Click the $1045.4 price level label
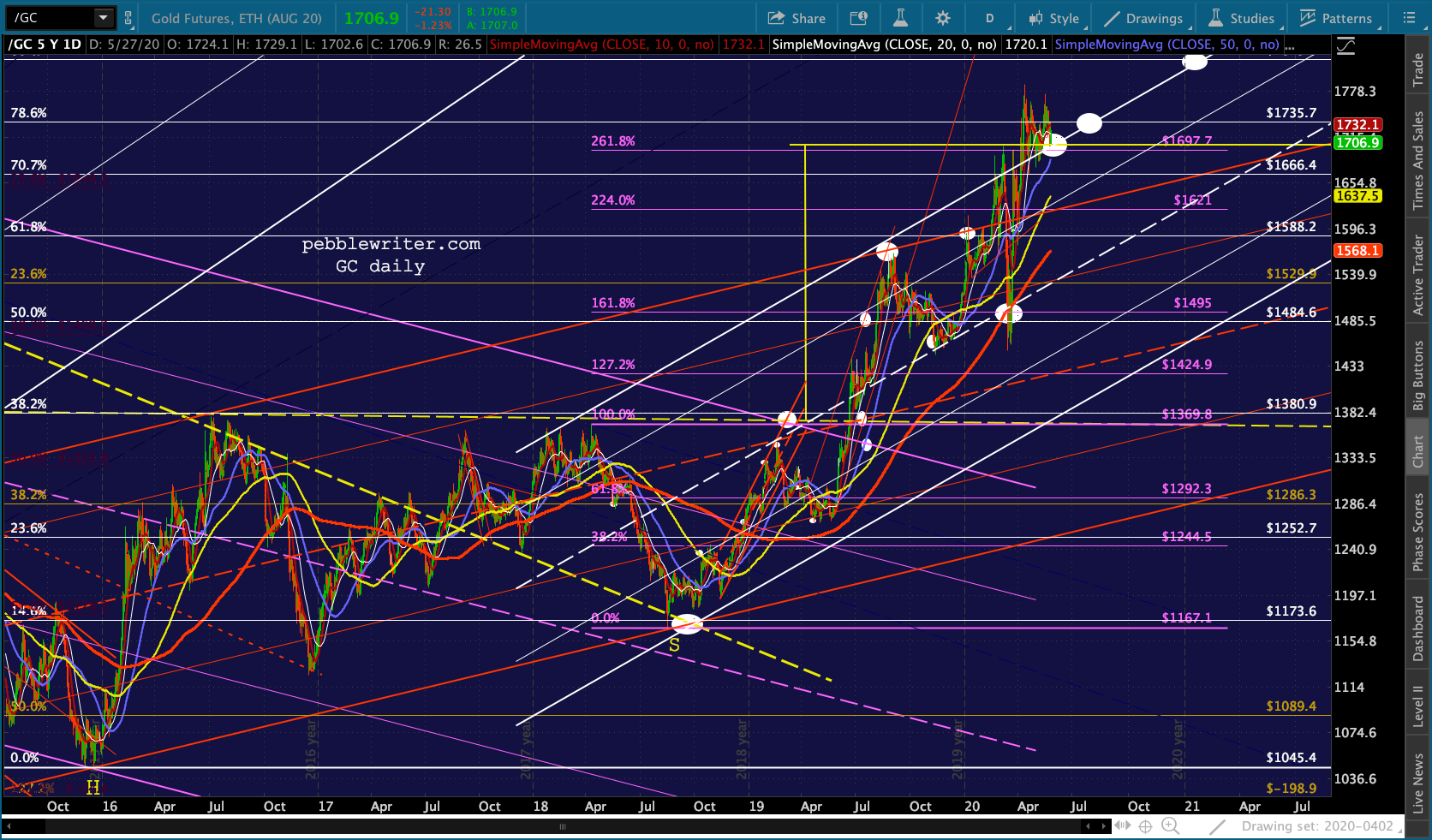 click(x=1292, y=758)
